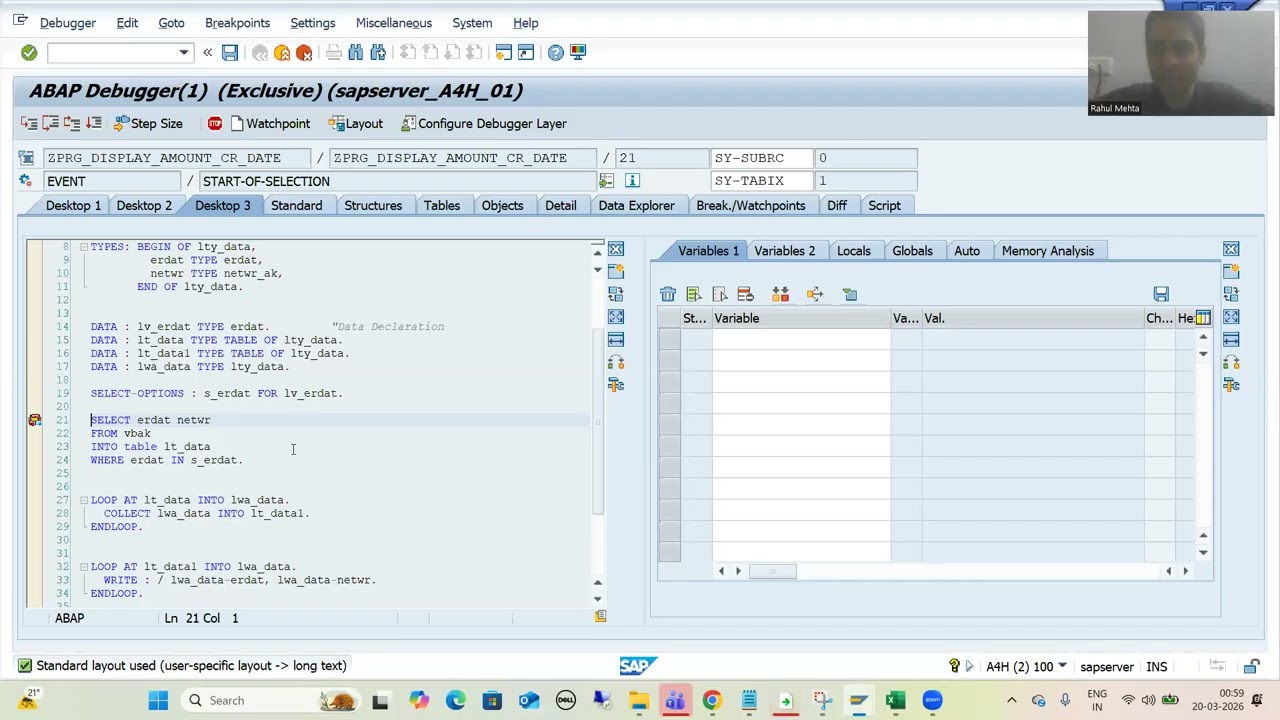Click the blue Help question mark icon
The width and height of the screenshot is (1280, 720).
click(556, 52)
